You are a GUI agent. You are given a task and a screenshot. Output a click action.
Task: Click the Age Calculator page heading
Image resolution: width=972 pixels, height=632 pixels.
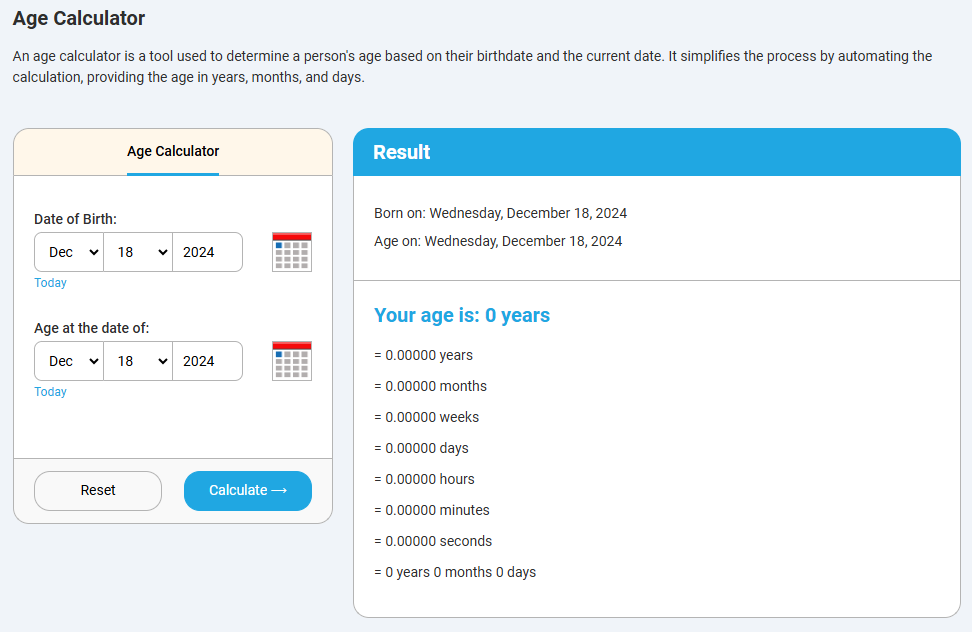click(79, 19)
